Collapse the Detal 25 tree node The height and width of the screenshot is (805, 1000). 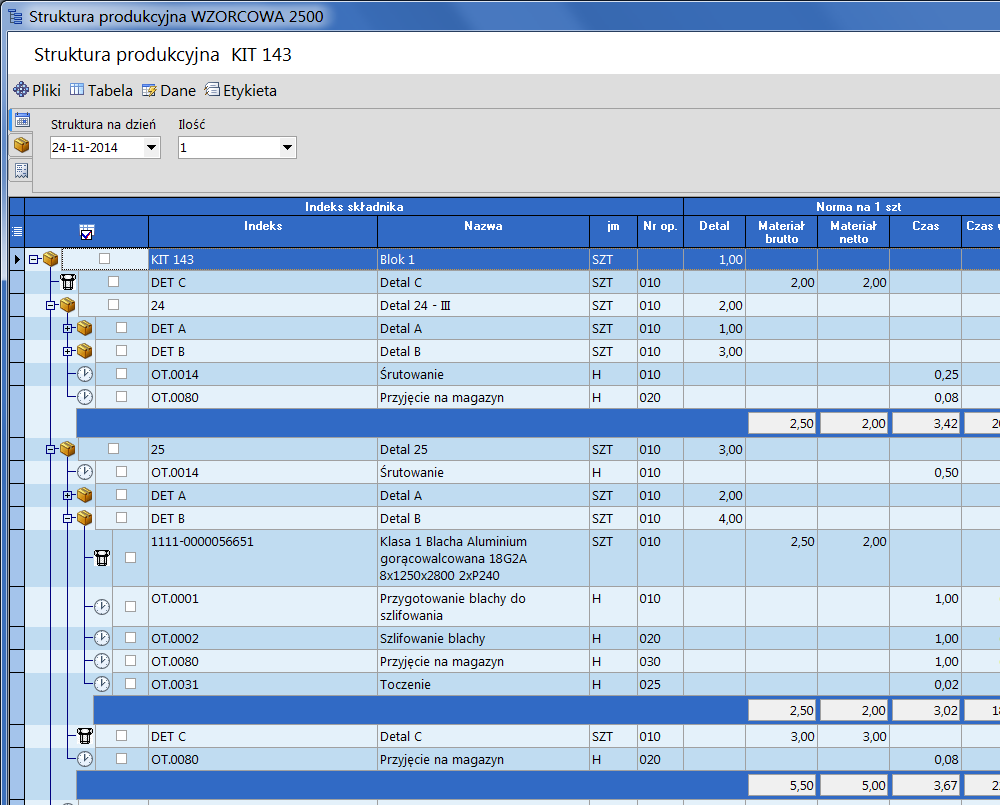click(51, 450)
